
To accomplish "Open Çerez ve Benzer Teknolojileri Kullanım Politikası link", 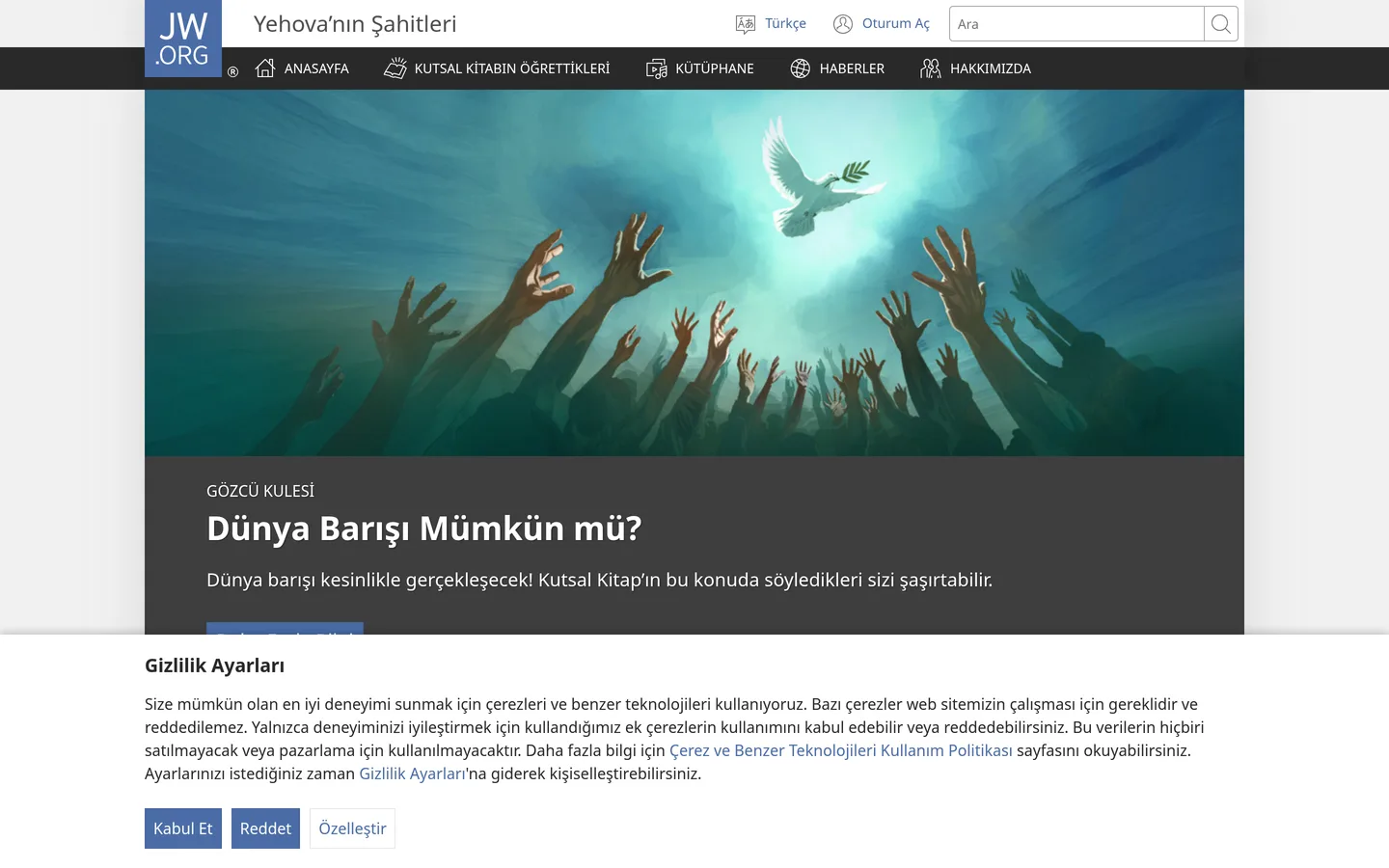I will click(841, 750).
